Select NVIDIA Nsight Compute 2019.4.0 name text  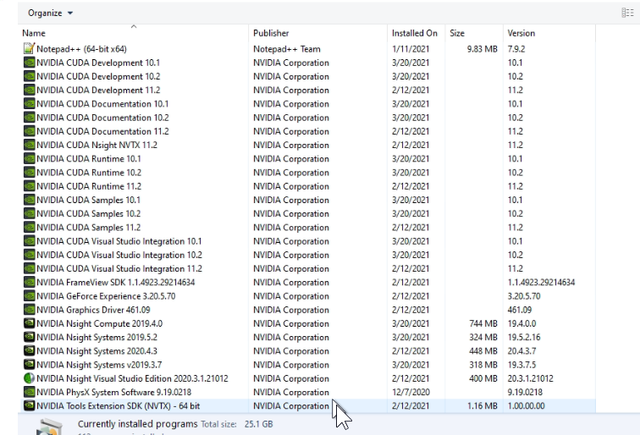coord(100,324)
